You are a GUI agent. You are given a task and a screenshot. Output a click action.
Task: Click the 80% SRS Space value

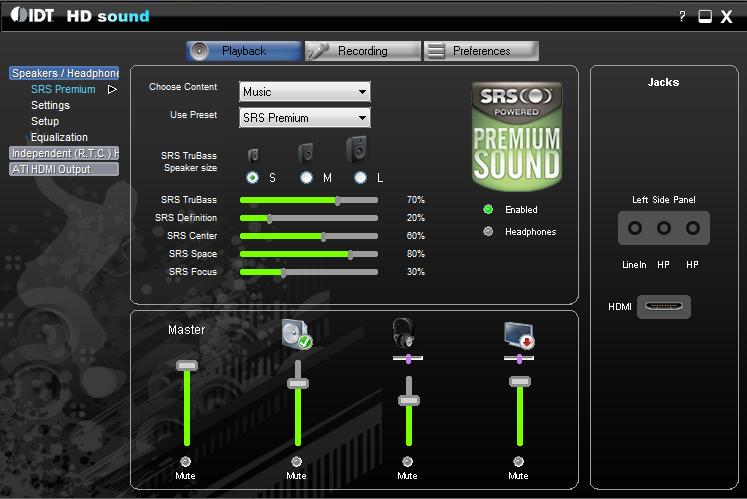click(x=416, y=254)
